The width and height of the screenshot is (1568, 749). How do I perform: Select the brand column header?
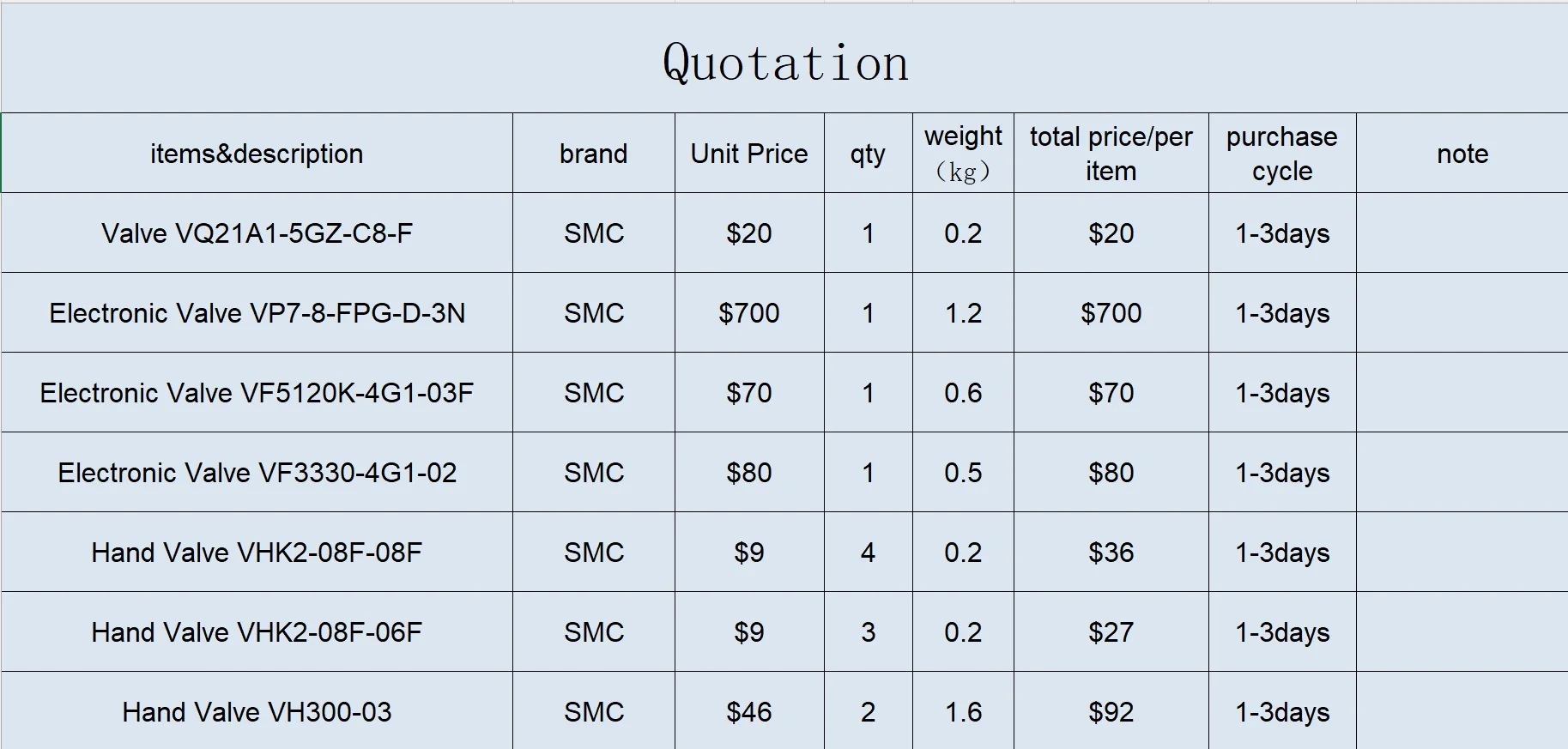tap(594, 153)
